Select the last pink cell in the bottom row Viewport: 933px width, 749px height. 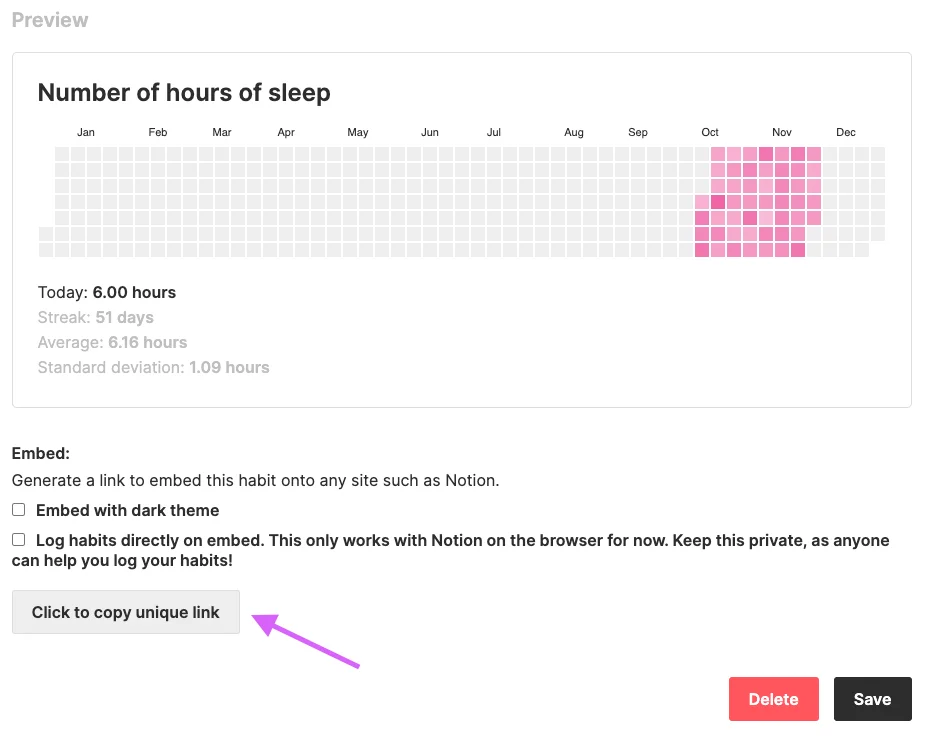coord(798,250)
